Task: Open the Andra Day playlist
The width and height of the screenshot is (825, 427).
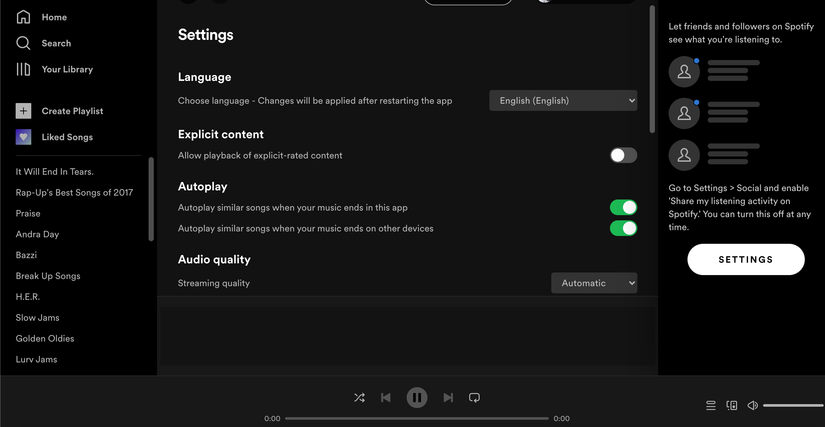Action: 37,234
